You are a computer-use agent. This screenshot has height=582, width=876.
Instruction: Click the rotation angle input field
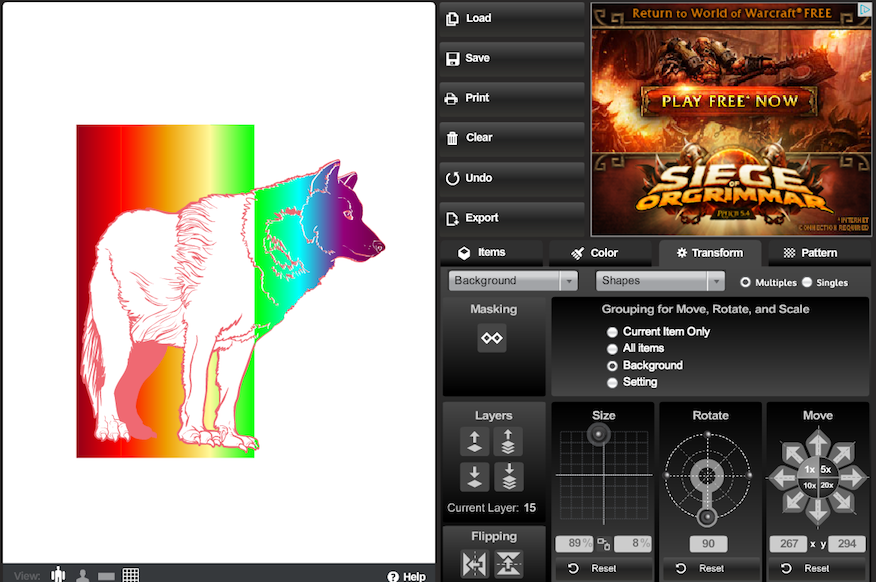tap(709, 544)
